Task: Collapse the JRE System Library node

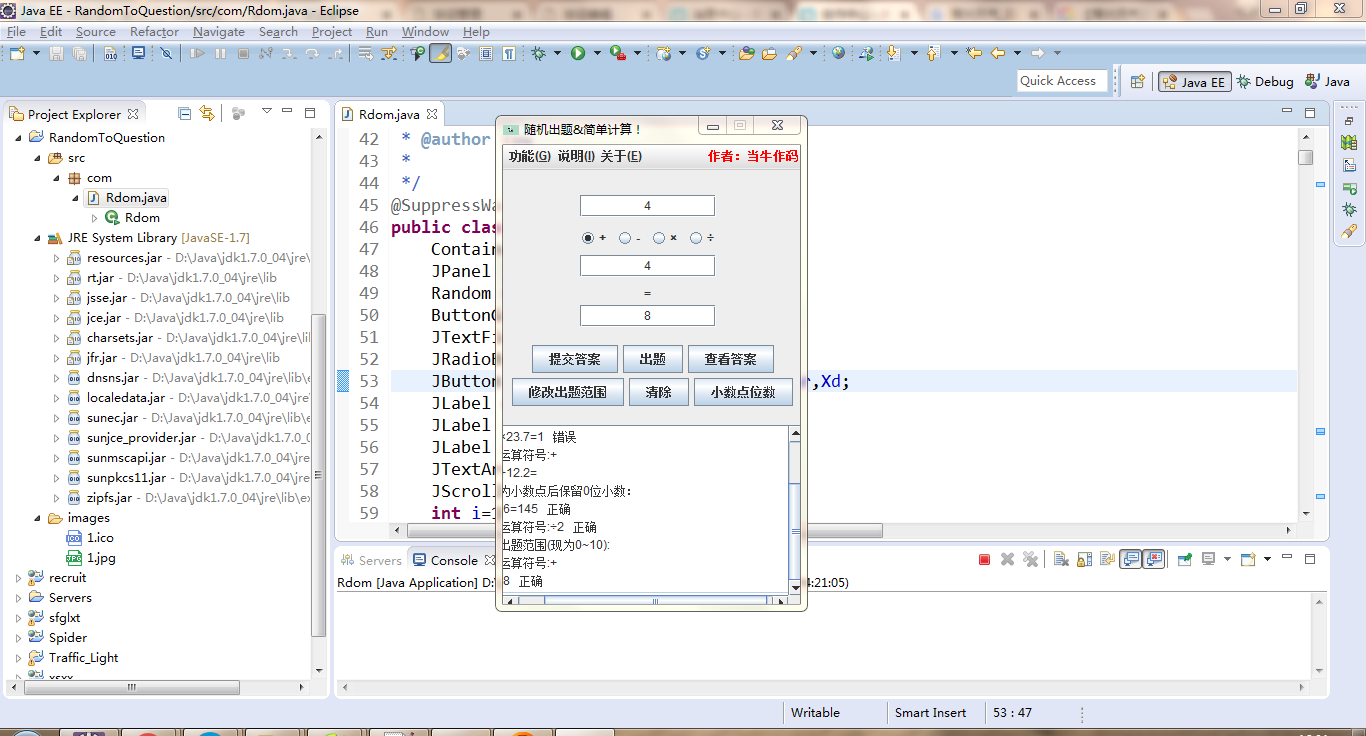Action: pos(37,238)
